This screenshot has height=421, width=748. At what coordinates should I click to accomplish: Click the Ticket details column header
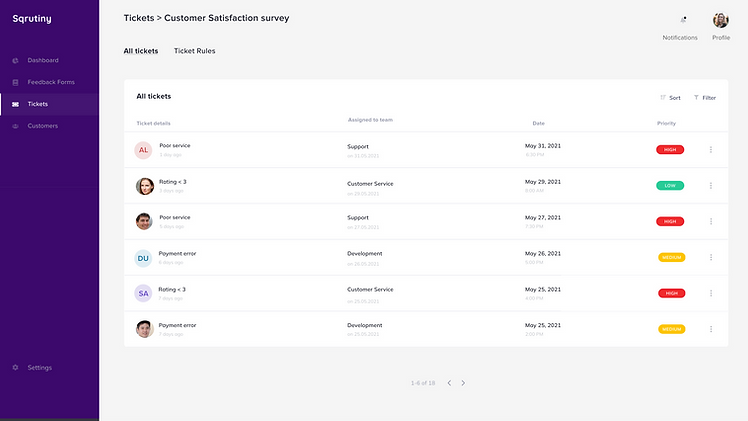tap(153, 123)
